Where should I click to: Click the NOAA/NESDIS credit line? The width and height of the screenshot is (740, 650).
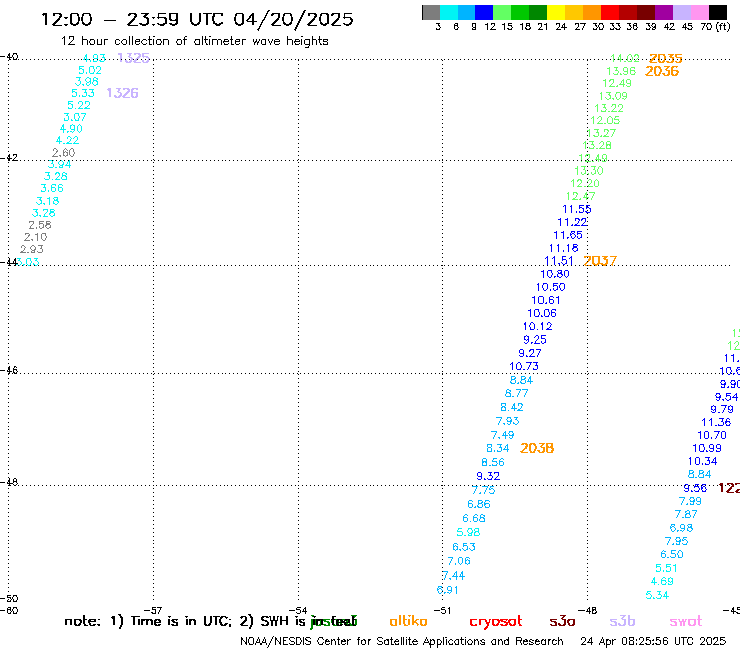click(402, 641)
